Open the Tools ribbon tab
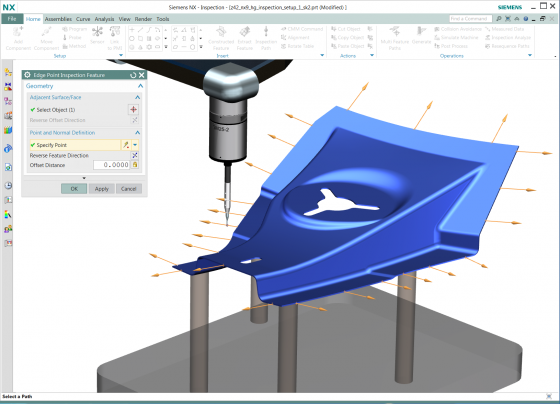 (x=162, y=19)
